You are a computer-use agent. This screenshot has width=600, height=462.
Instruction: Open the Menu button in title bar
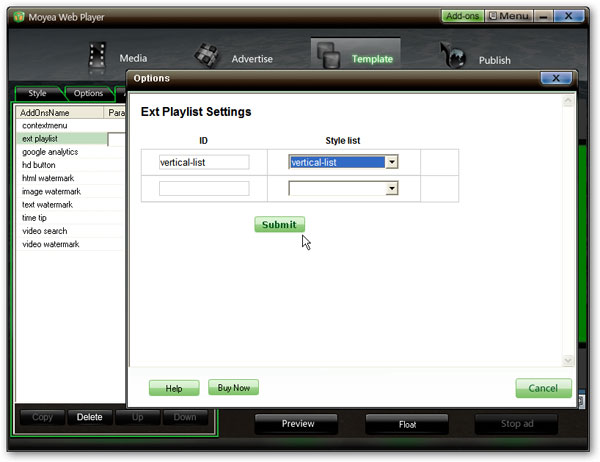tap(509, 16)
